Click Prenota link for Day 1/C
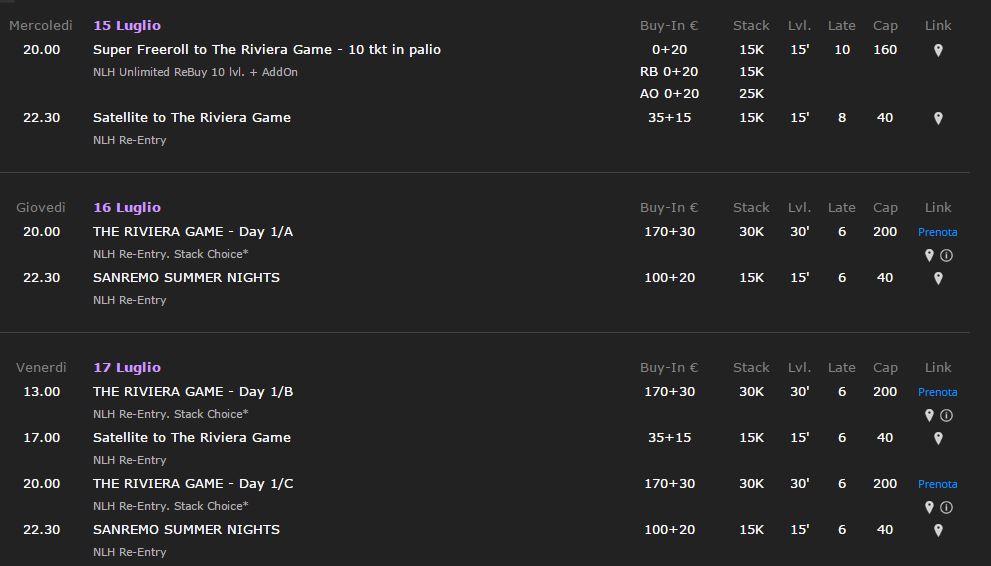 [937, 484]
